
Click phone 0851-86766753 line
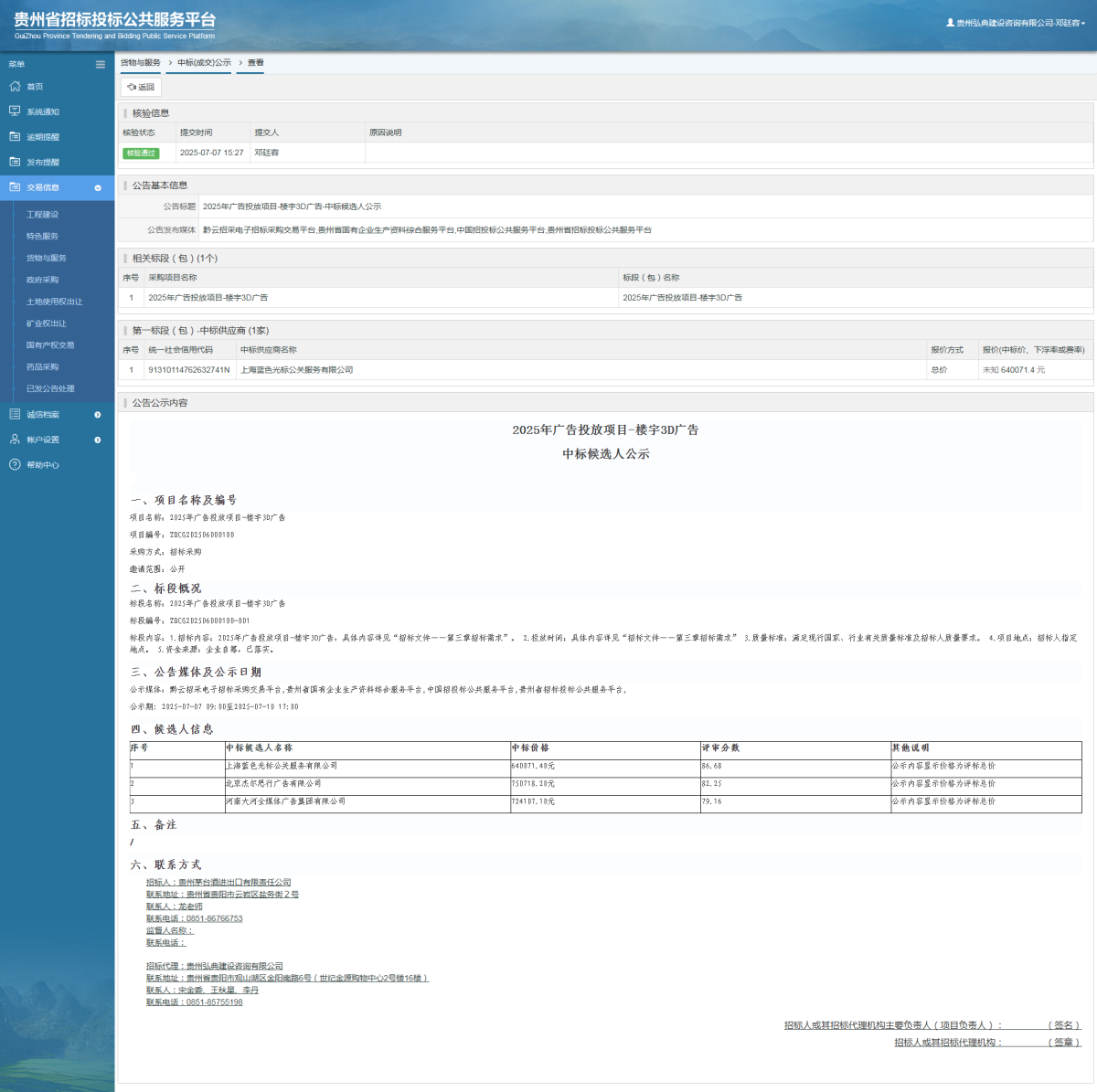(x=194, y=918)
